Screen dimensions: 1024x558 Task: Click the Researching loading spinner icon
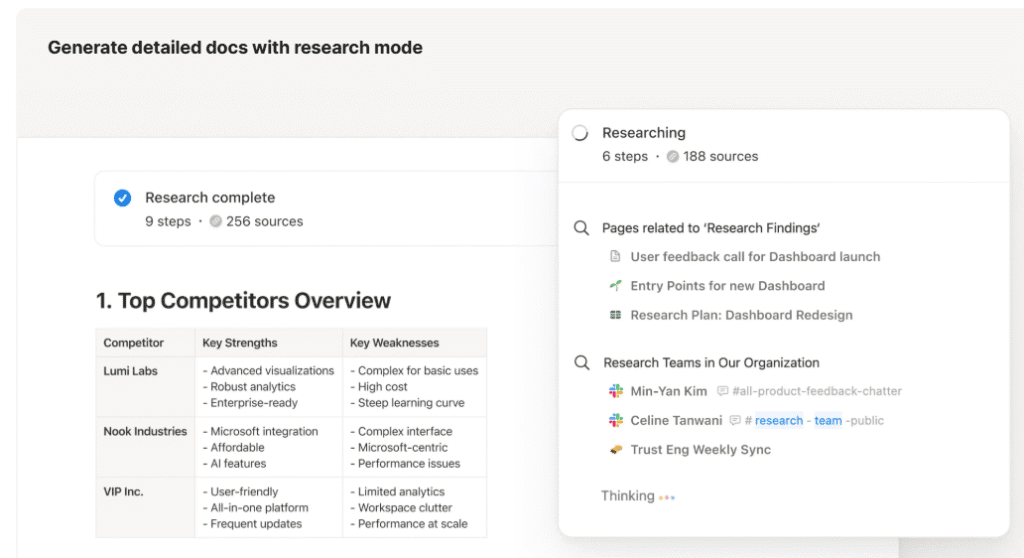click(580, 133)
